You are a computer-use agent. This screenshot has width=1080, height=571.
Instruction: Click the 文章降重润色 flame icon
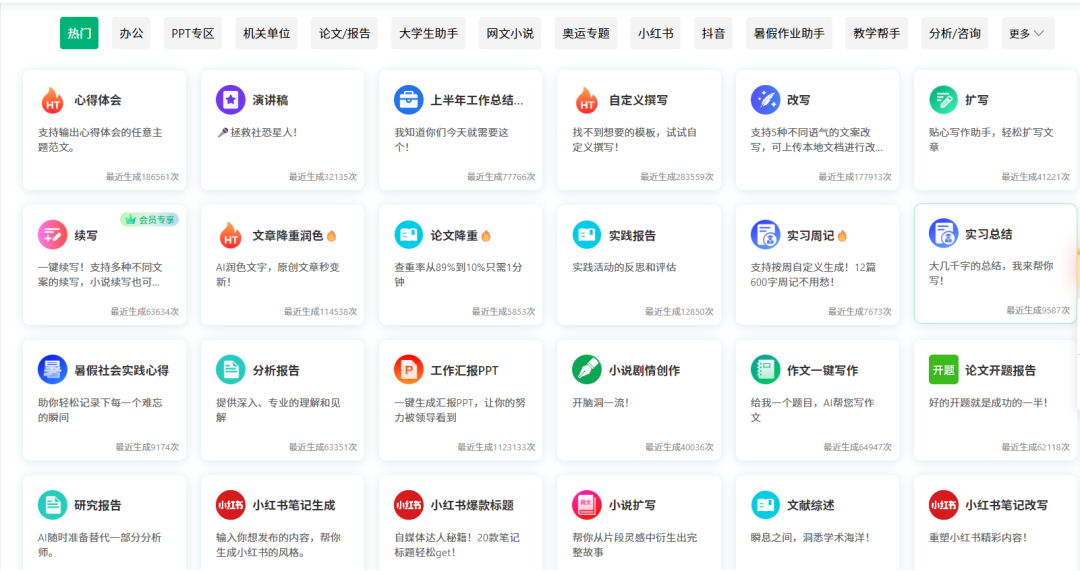(x=230, y=235)
